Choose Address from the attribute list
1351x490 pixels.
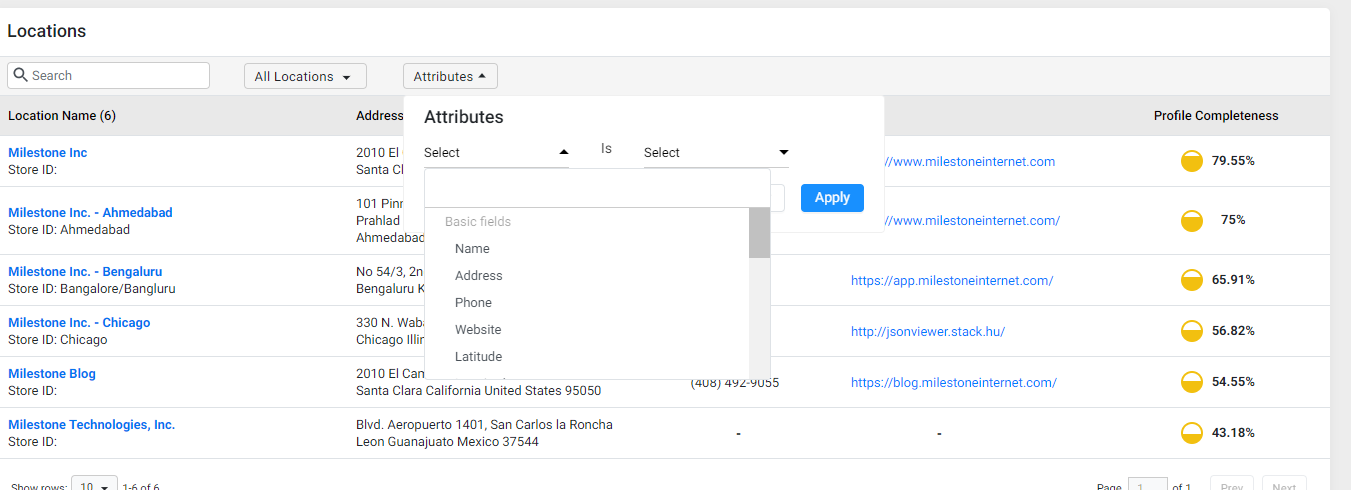point(478,275)
